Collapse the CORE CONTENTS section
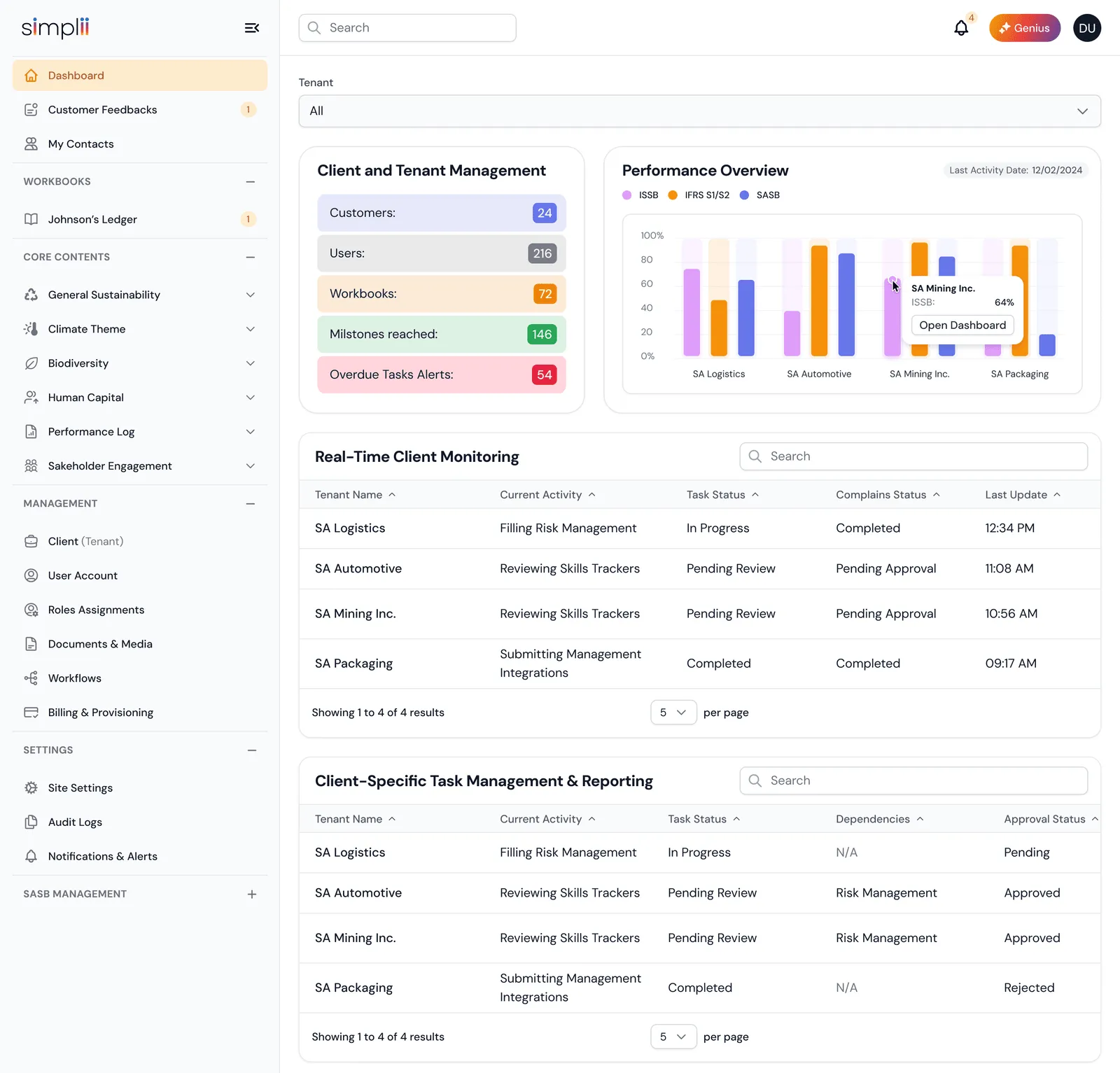Viewport: 1120px width, 1073px height. (x=251, y=258)
